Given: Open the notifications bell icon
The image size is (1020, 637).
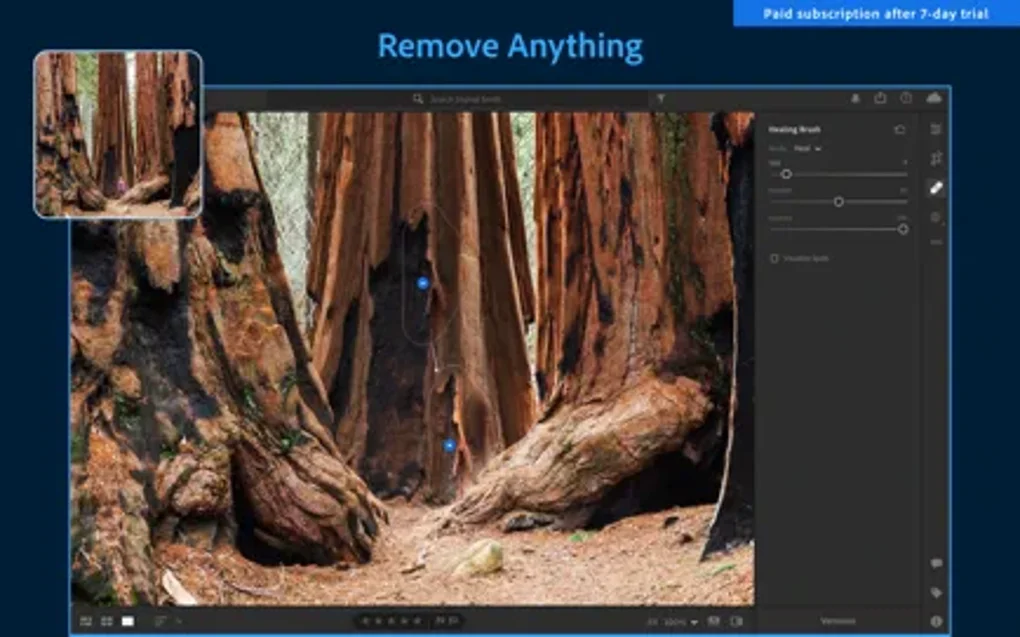Looking at the screenshot, I should 855,98.
